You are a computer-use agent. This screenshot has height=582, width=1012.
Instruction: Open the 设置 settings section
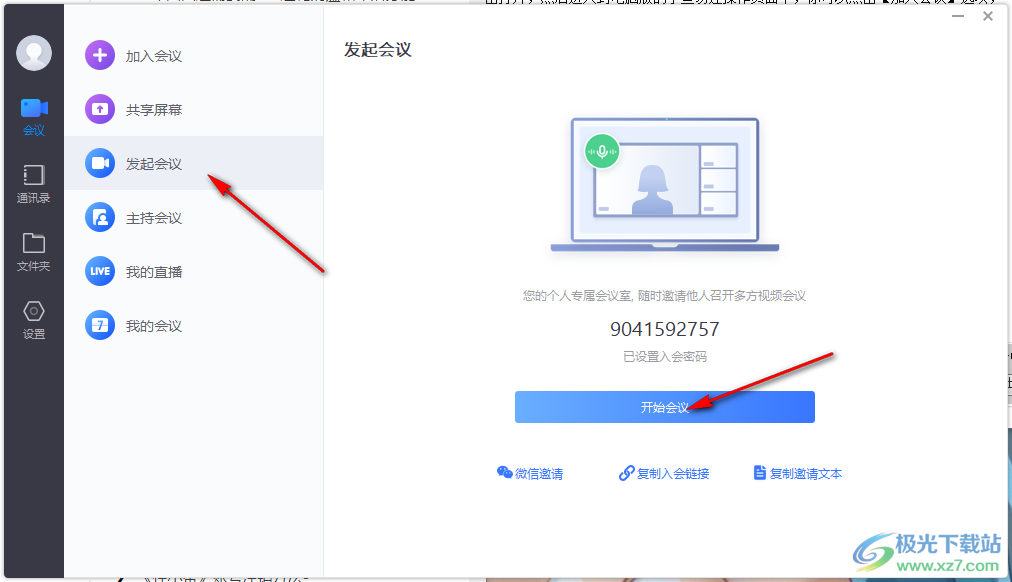pyautogui.click(x=34, y=320)
